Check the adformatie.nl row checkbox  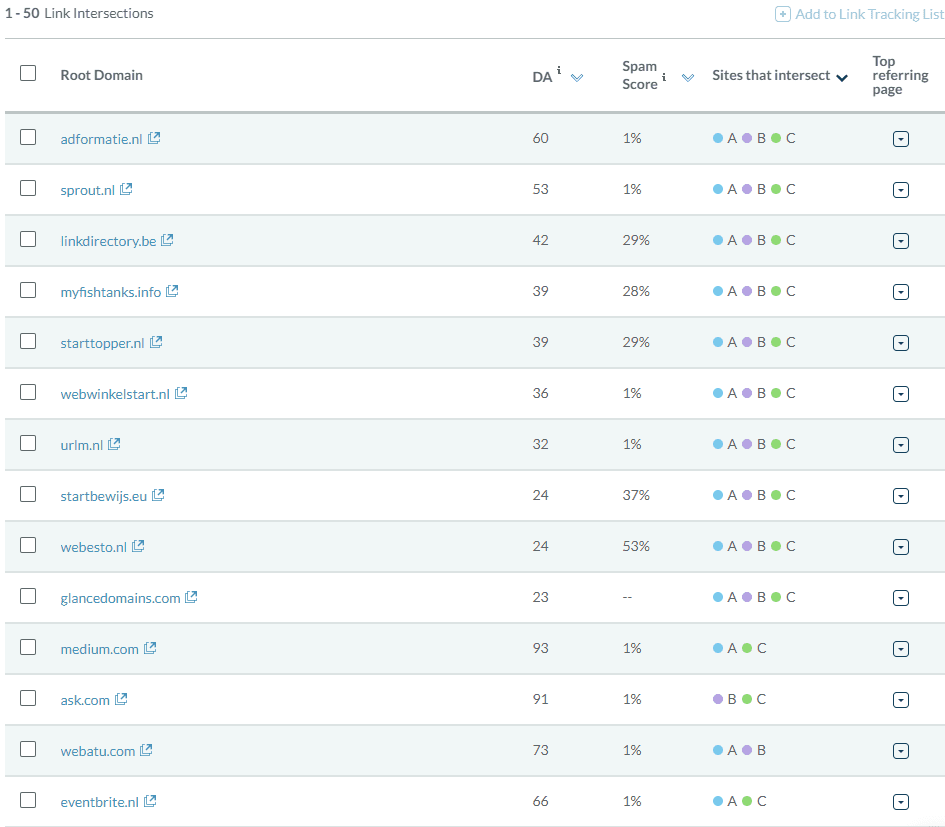[28, 137]
